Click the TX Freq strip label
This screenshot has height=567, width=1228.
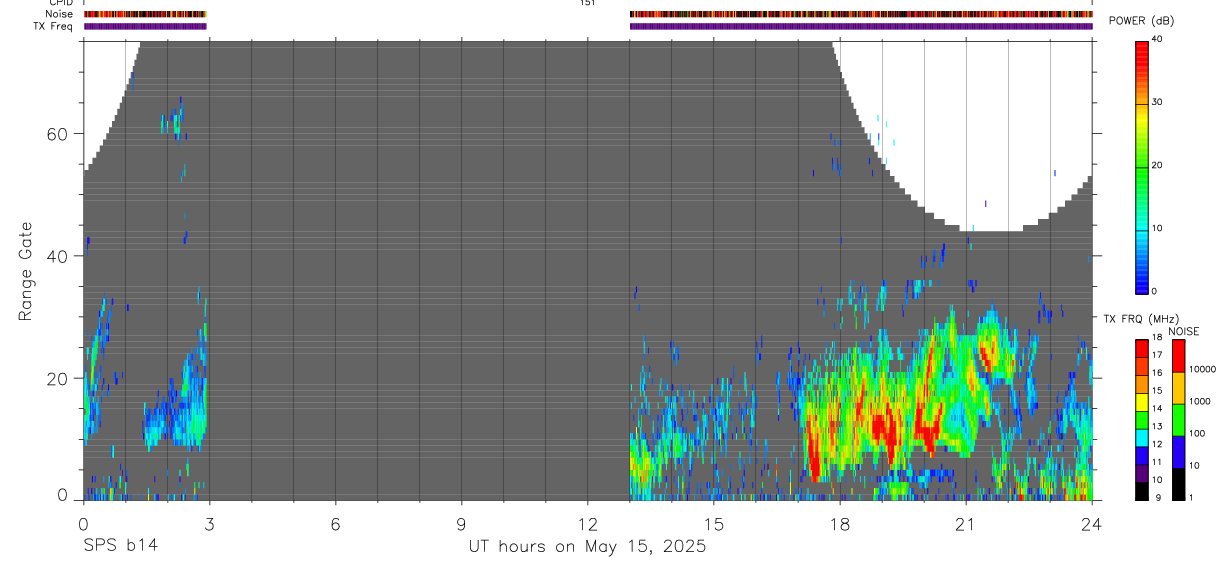(x=54, y=26)
